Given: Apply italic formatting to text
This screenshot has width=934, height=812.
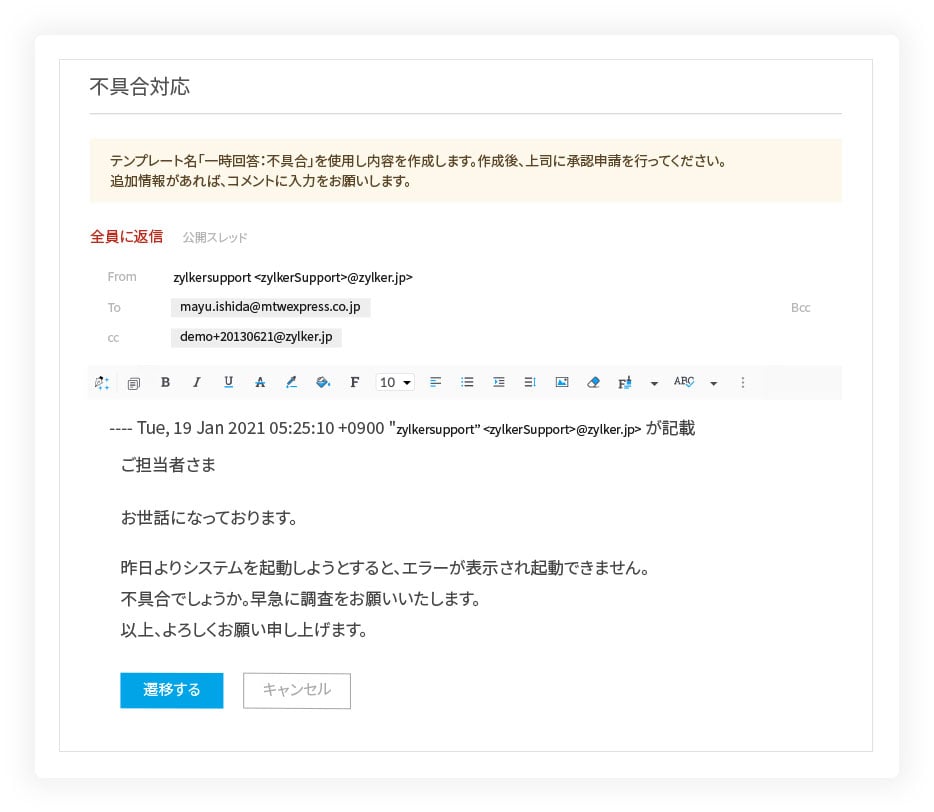Looking at the screenshot, I should pyautogui.click(x=197, y=382).
